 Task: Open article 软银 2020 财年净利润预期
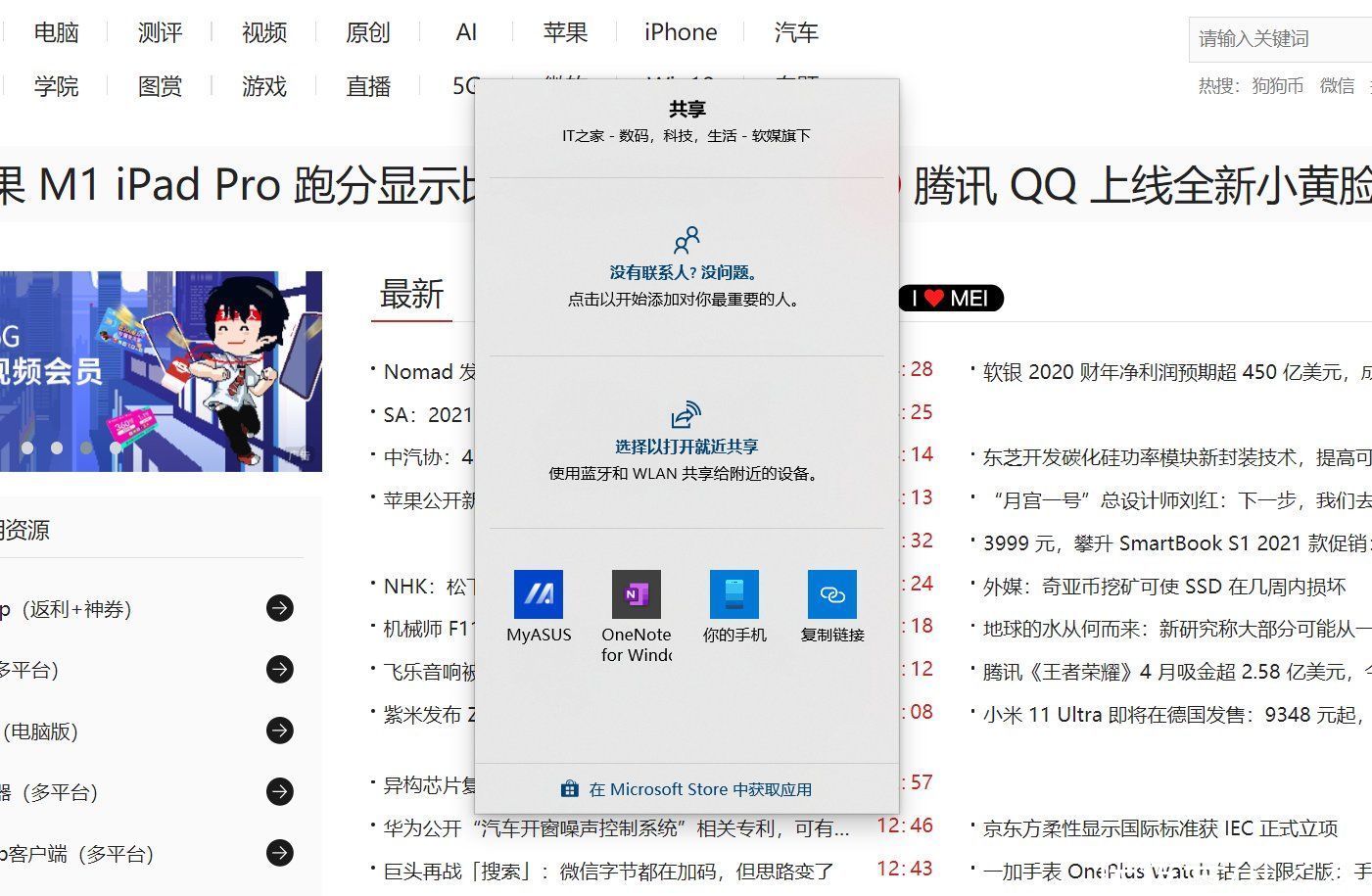[1177, 372]
